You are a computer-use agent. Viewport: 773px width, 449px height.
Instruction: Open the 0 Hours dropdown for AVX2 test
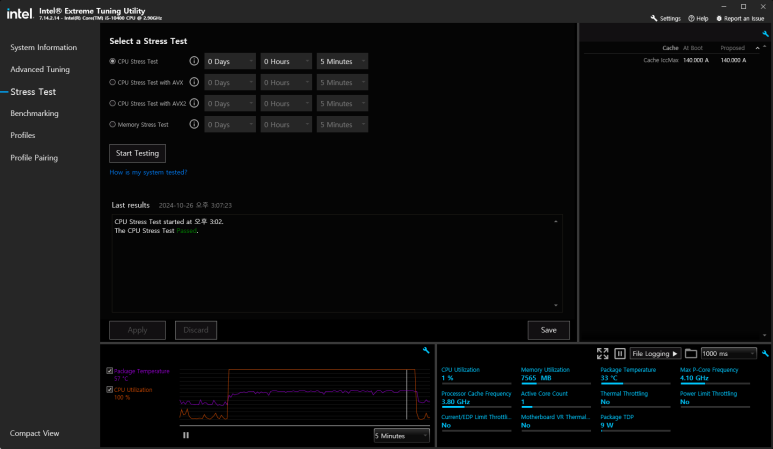point(286,104)
